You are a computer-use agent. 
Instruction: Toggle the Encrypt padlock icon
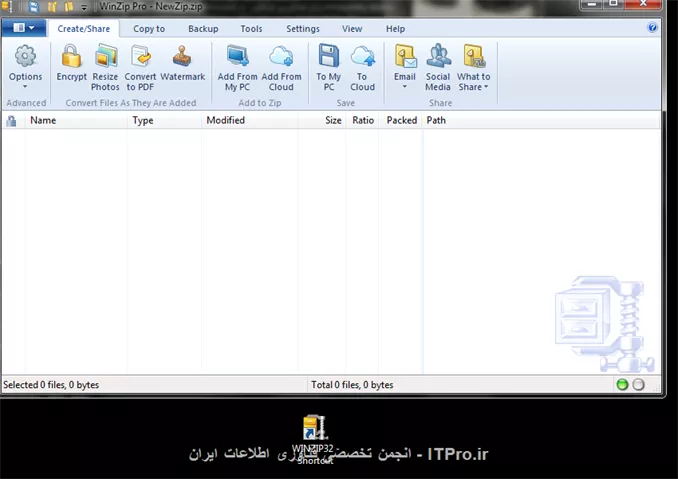71,56
